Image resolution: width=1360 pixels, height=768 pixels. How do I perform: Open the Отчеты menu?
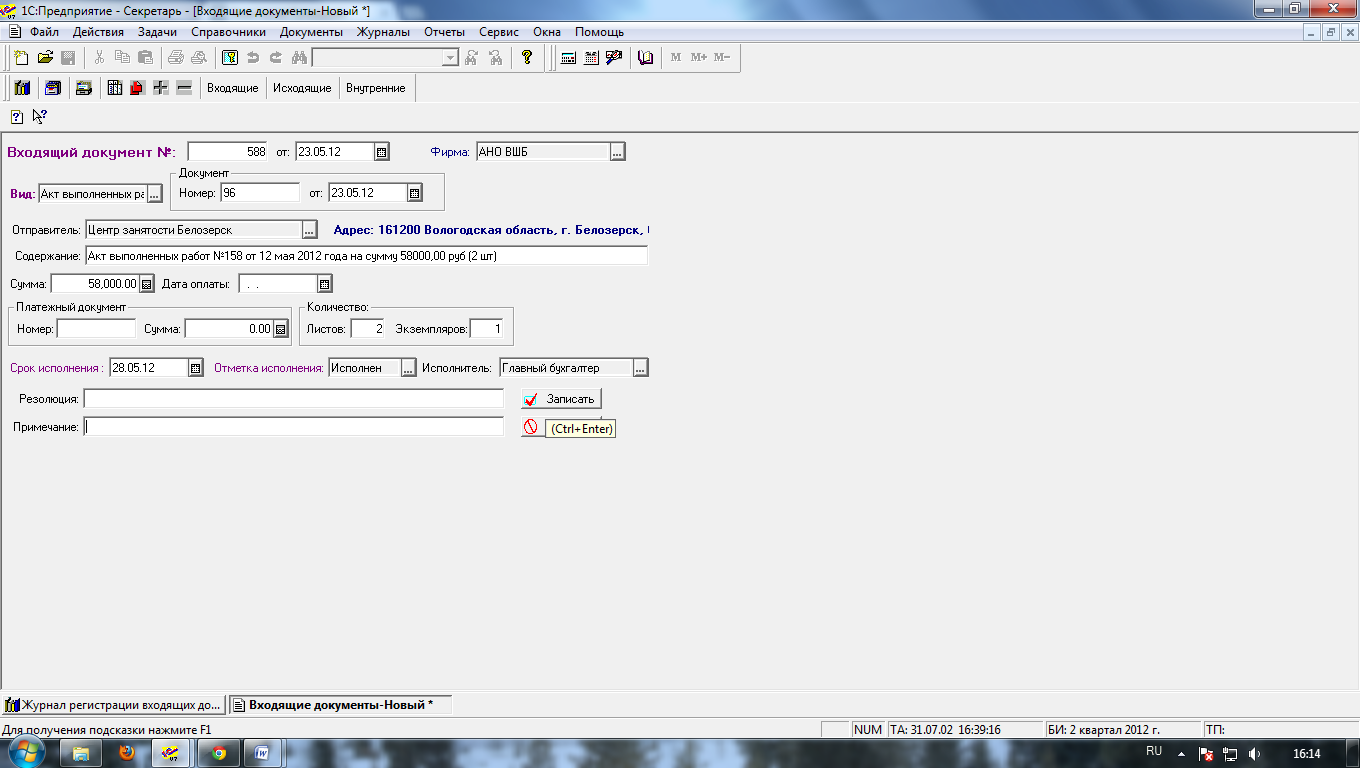click(x=444, y=32)
